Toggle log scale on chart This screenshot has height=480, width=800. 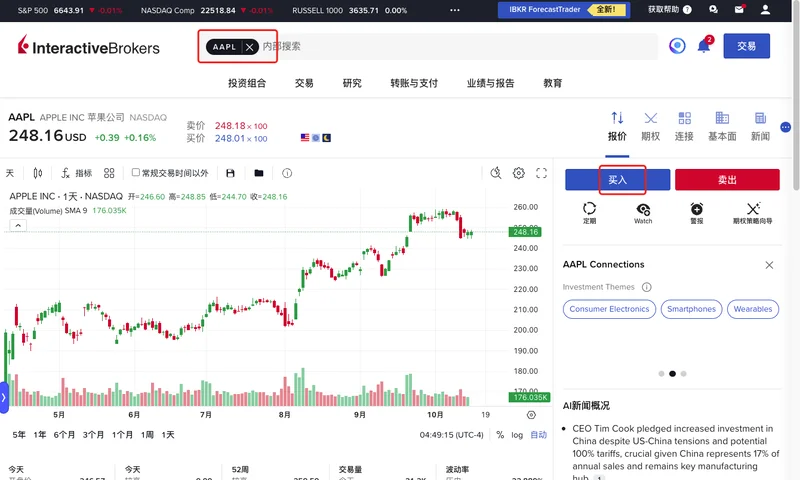tap(517, 435)
